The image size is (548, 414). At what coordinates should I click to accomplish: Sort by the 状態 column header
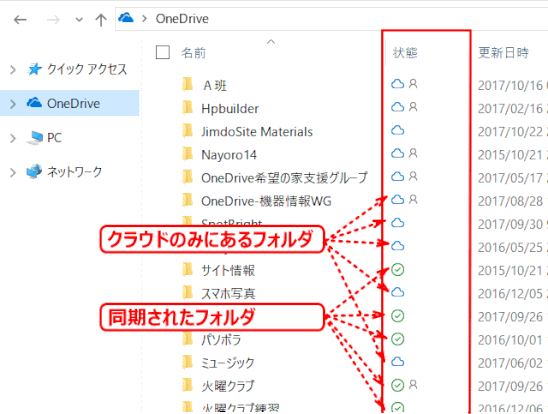coord(405,53)
